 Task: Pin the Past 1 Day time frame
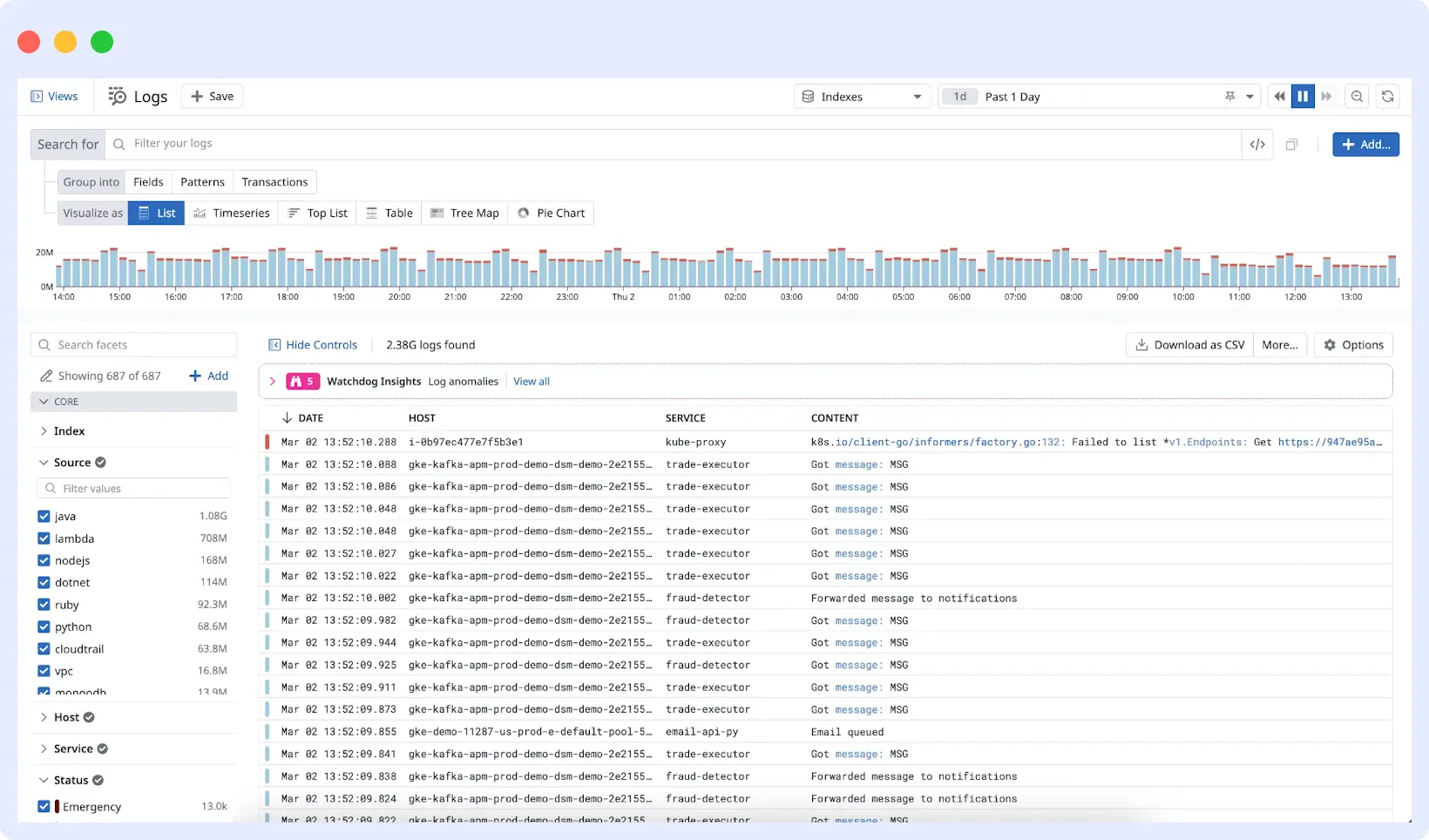pyautogui.click(x=1229, y=96)
